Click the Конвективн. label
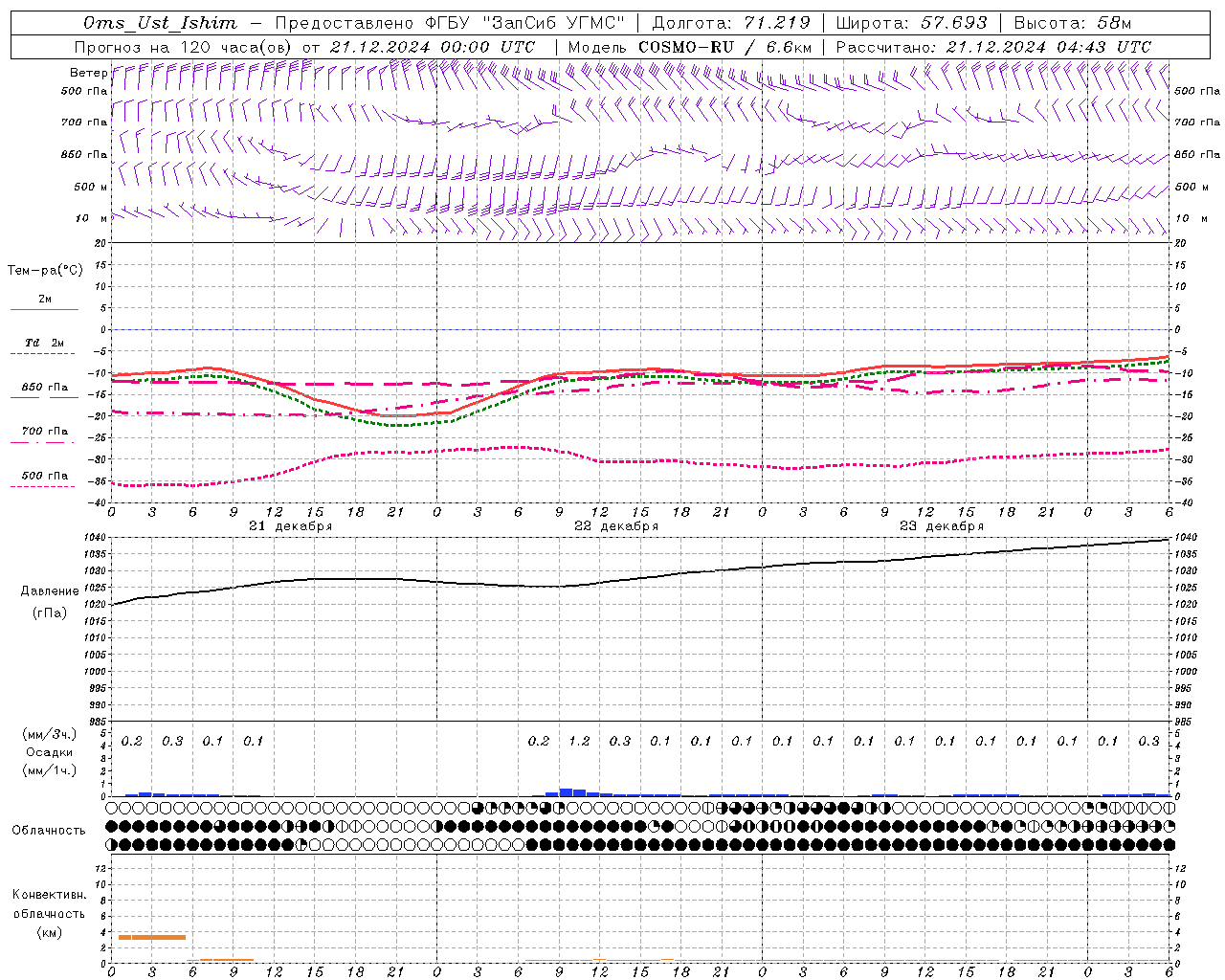This screenshot has width=1225, height=980. click(x=49, y=895)
